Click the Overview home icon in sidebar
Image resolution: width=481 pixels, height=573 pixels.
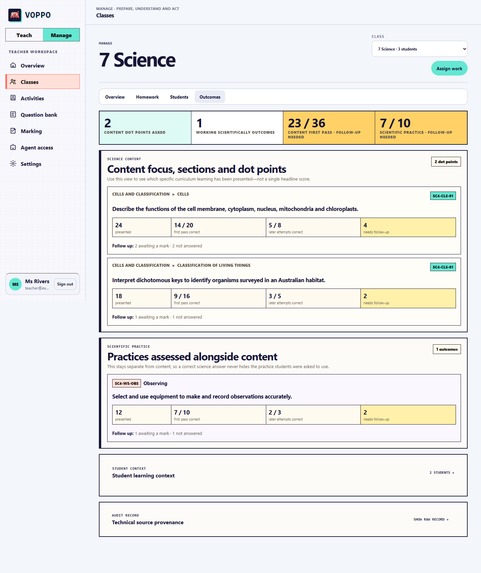tap(13, 65)
